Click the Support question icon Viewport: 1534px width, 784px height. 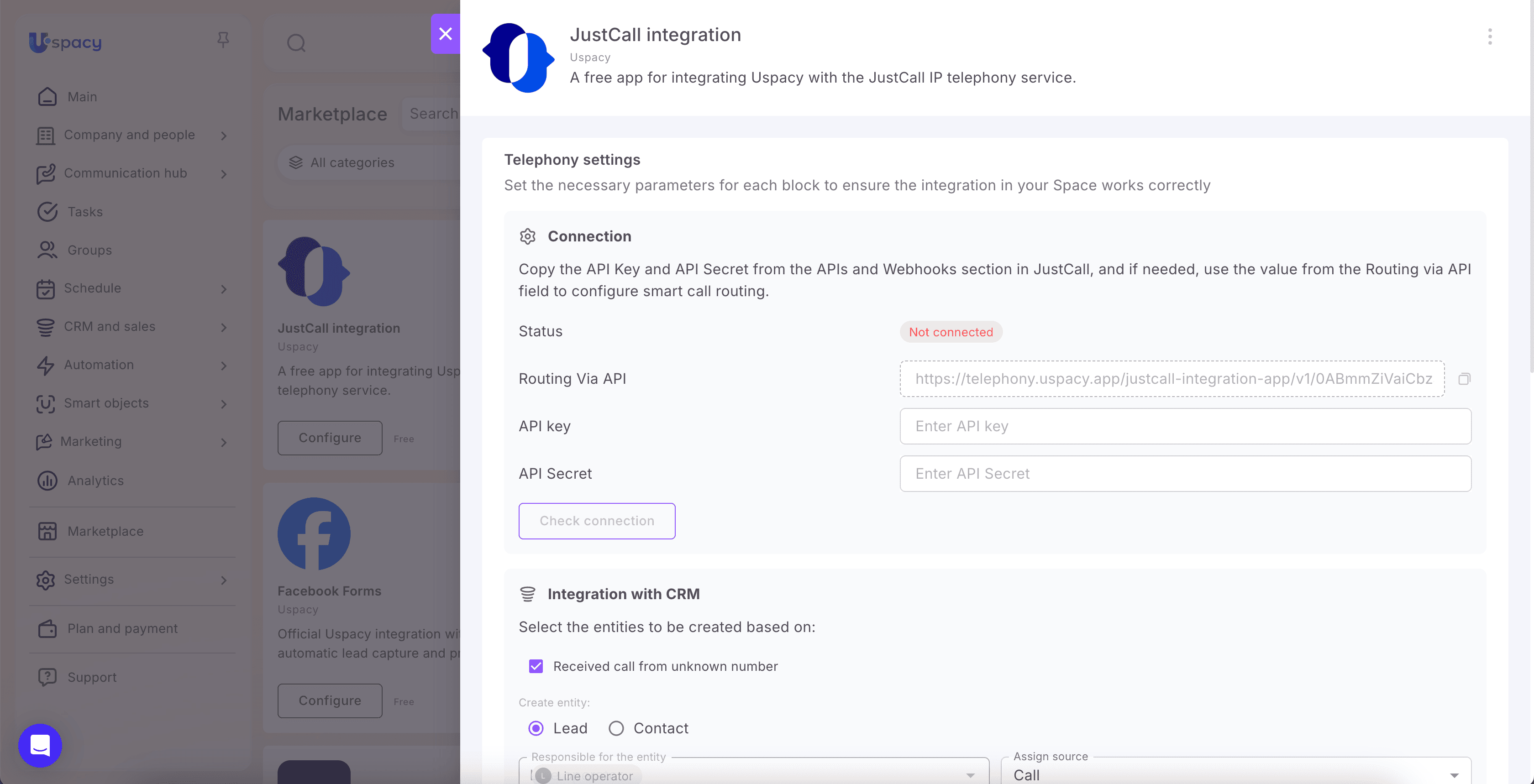pyautogui.click(x=47, y=677)
